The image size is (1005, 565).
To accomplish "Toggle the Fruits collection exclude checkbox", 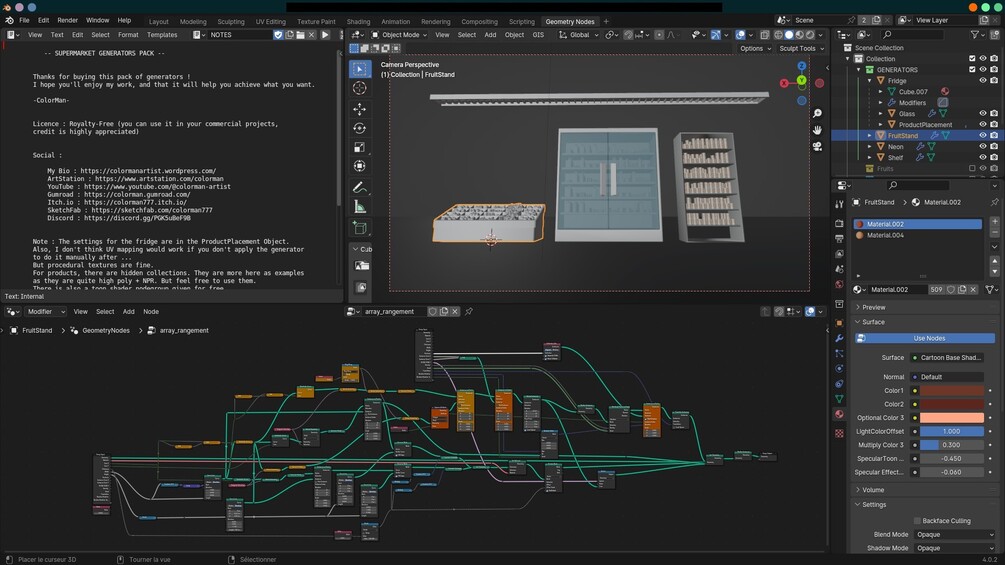I will pos(971,168).
